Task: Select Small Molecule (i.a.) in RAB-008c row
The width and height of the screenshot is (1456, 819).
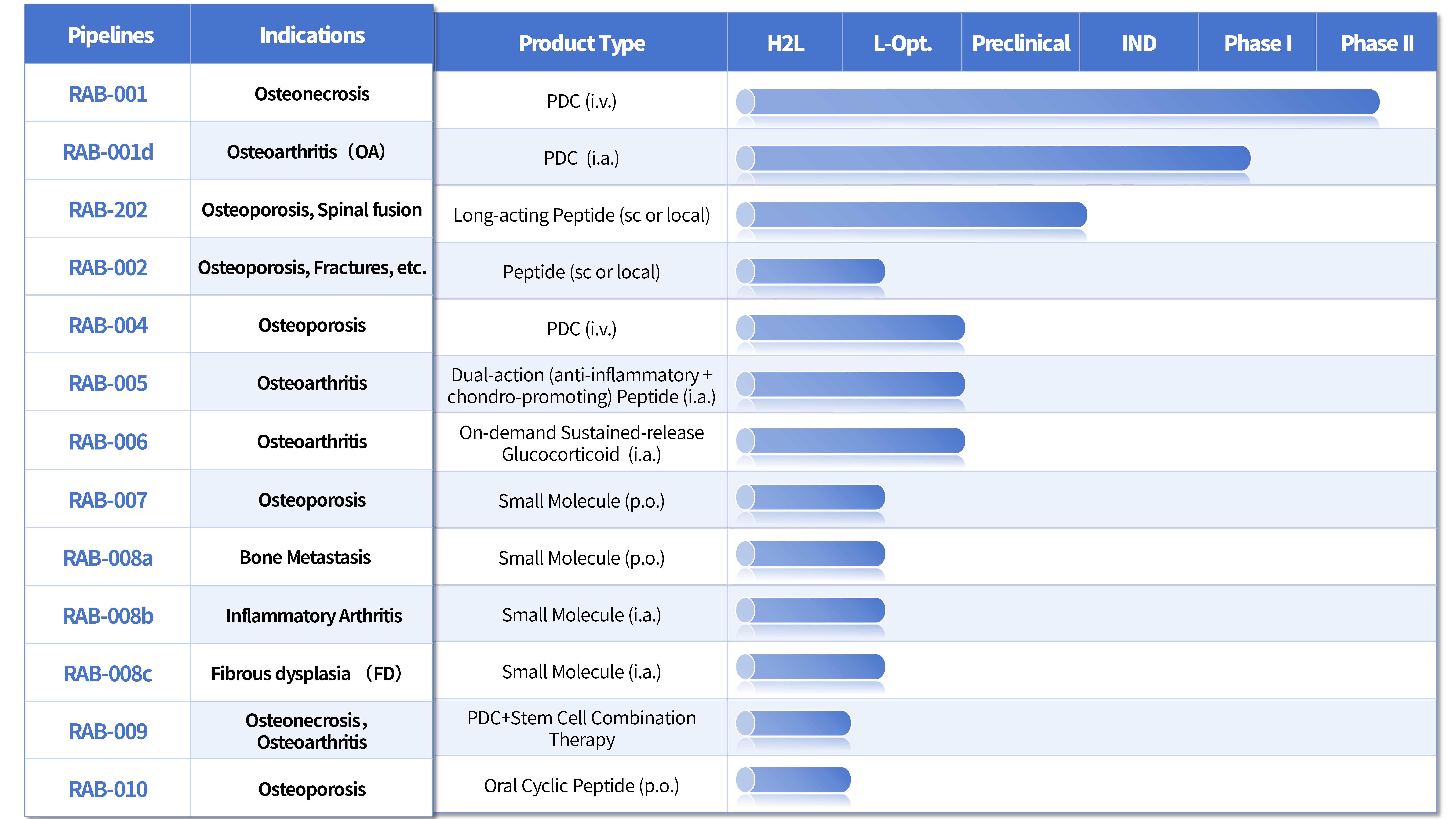Action: (582, 672)
